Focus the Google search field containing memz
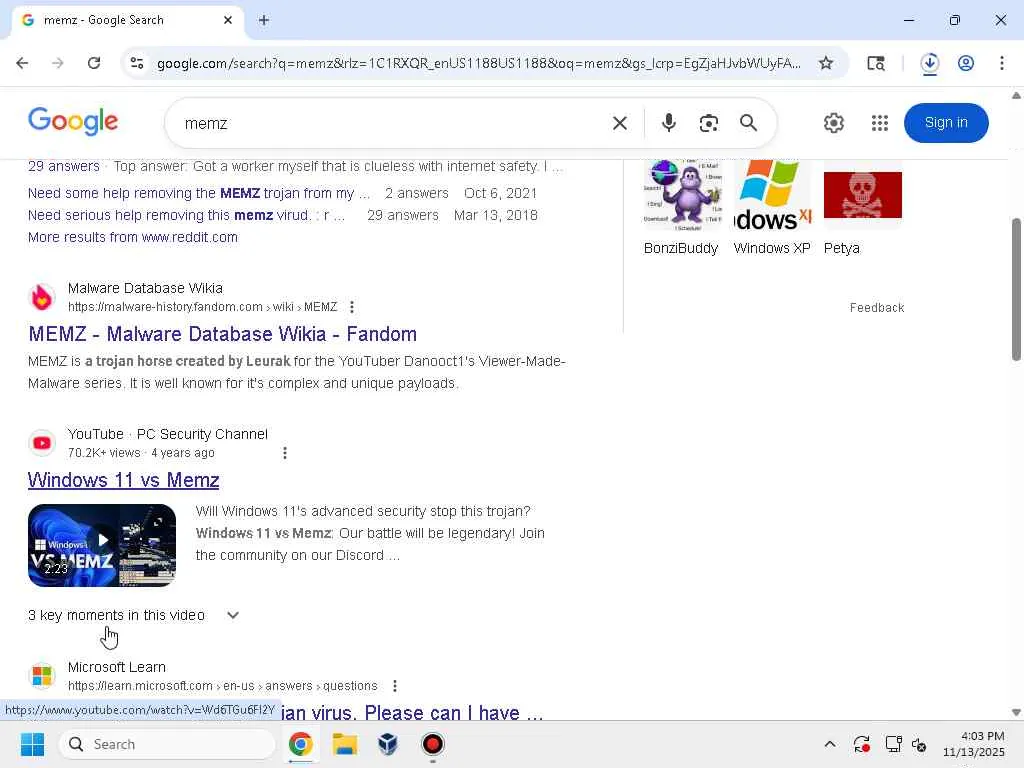This screenshot has width=1024, height=768. coord(392,123)
